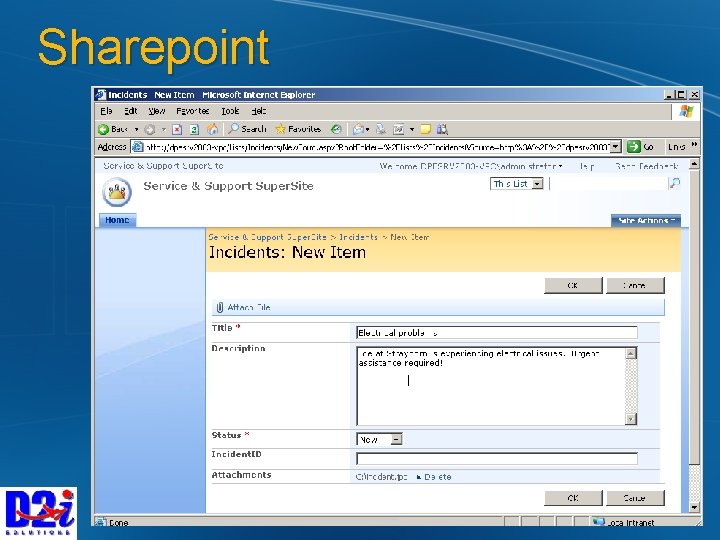Open the History icon in the toolbar

coord(337,129)
